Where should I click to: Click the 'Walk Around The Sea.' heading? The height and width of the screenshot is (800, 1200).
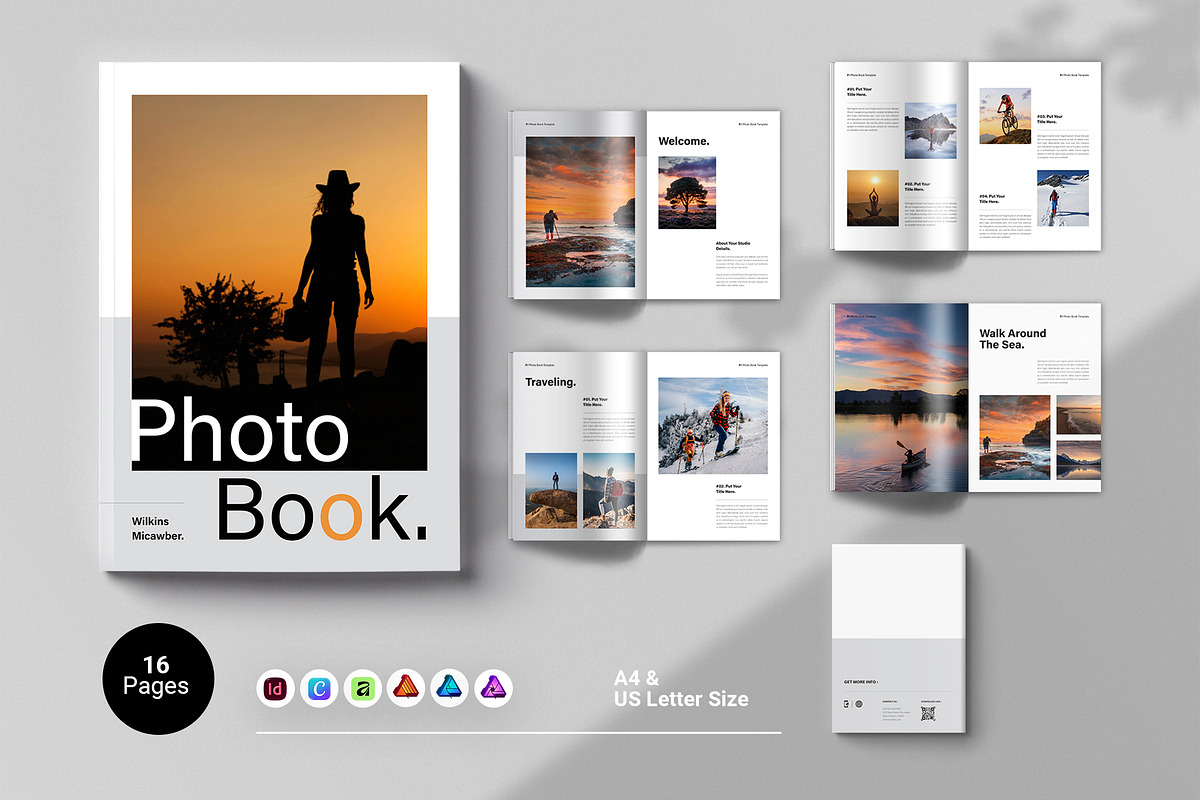click(x=1013, y=339)
